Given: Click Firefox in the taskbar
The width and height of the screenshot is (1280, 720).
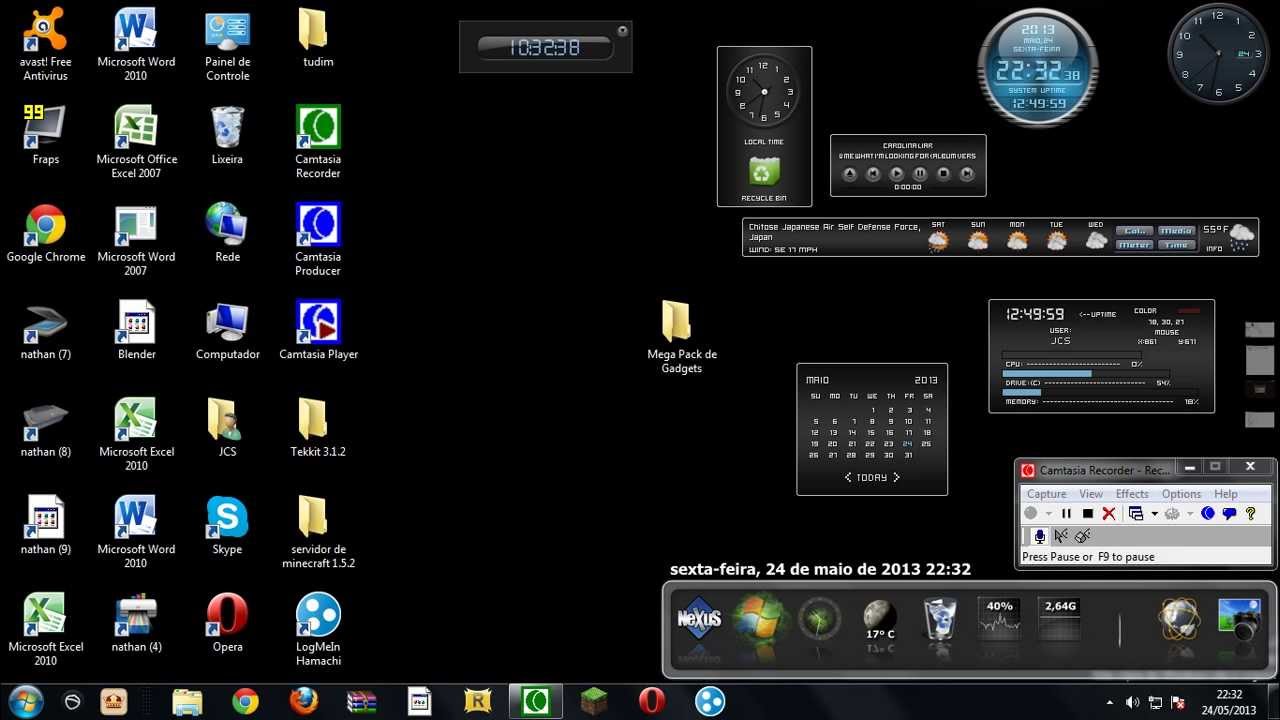Looking at the screenshot, I should tap(304, 701).
